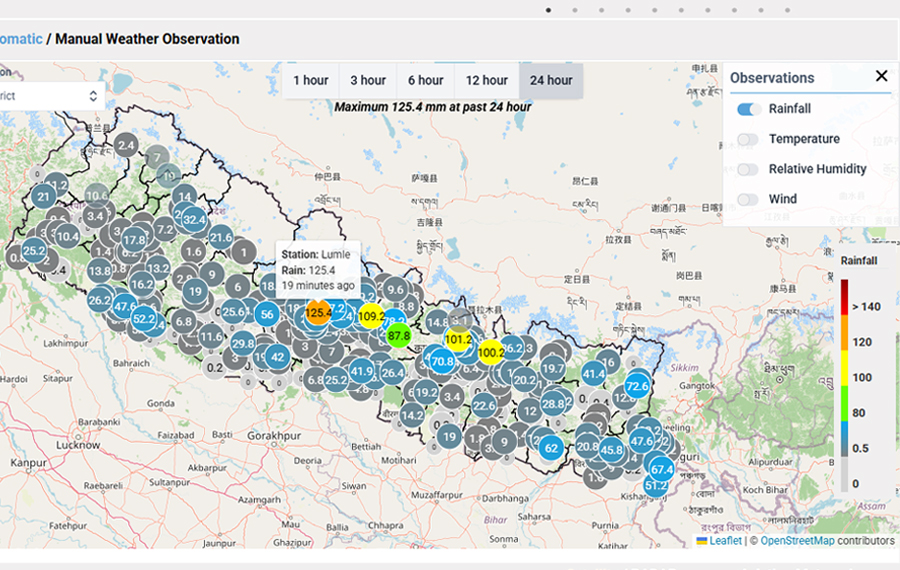Click the 'Maximum 125.4 mm at past 24 hour' caption
Screen dimensions: 900x570
433,107
